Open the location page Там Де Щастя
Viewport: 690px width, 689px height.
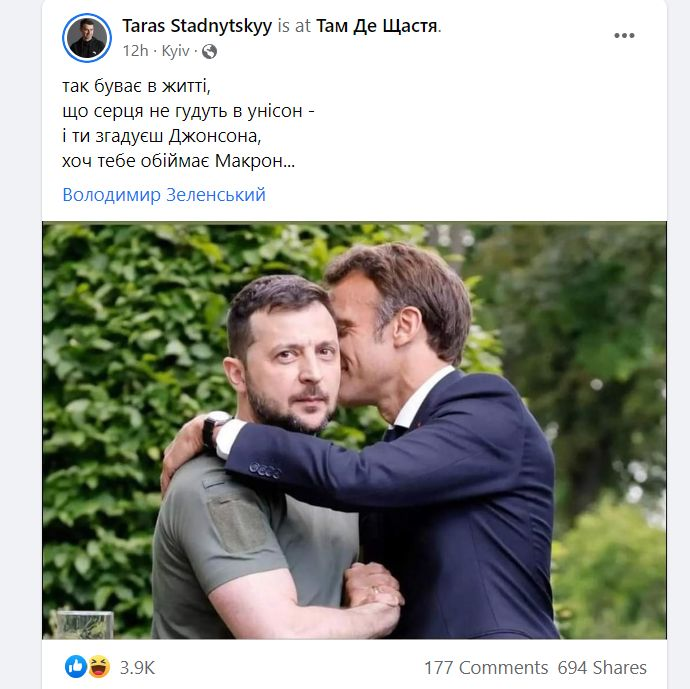377,26
